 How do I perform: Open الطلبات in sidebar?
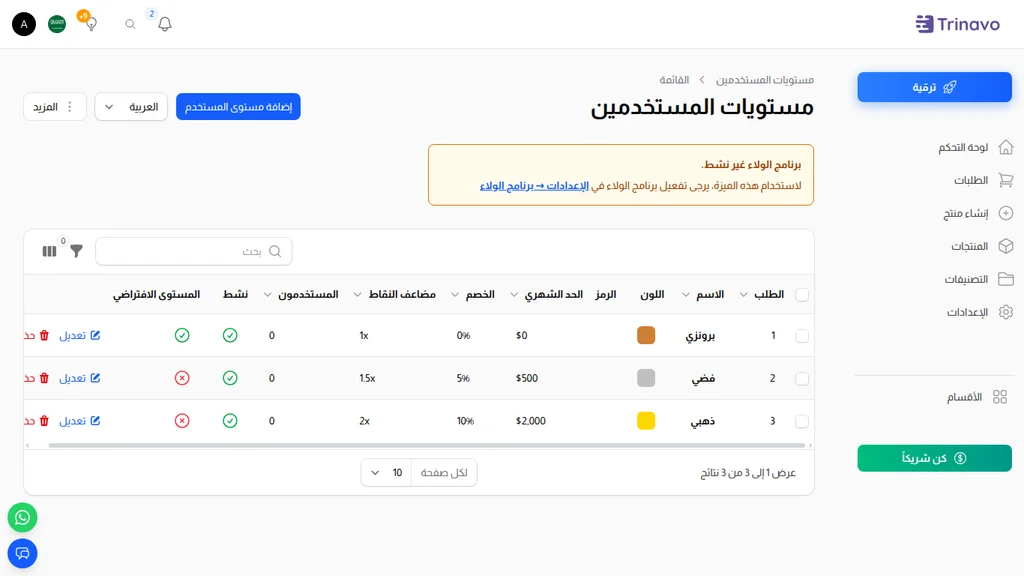coord(984,180)
